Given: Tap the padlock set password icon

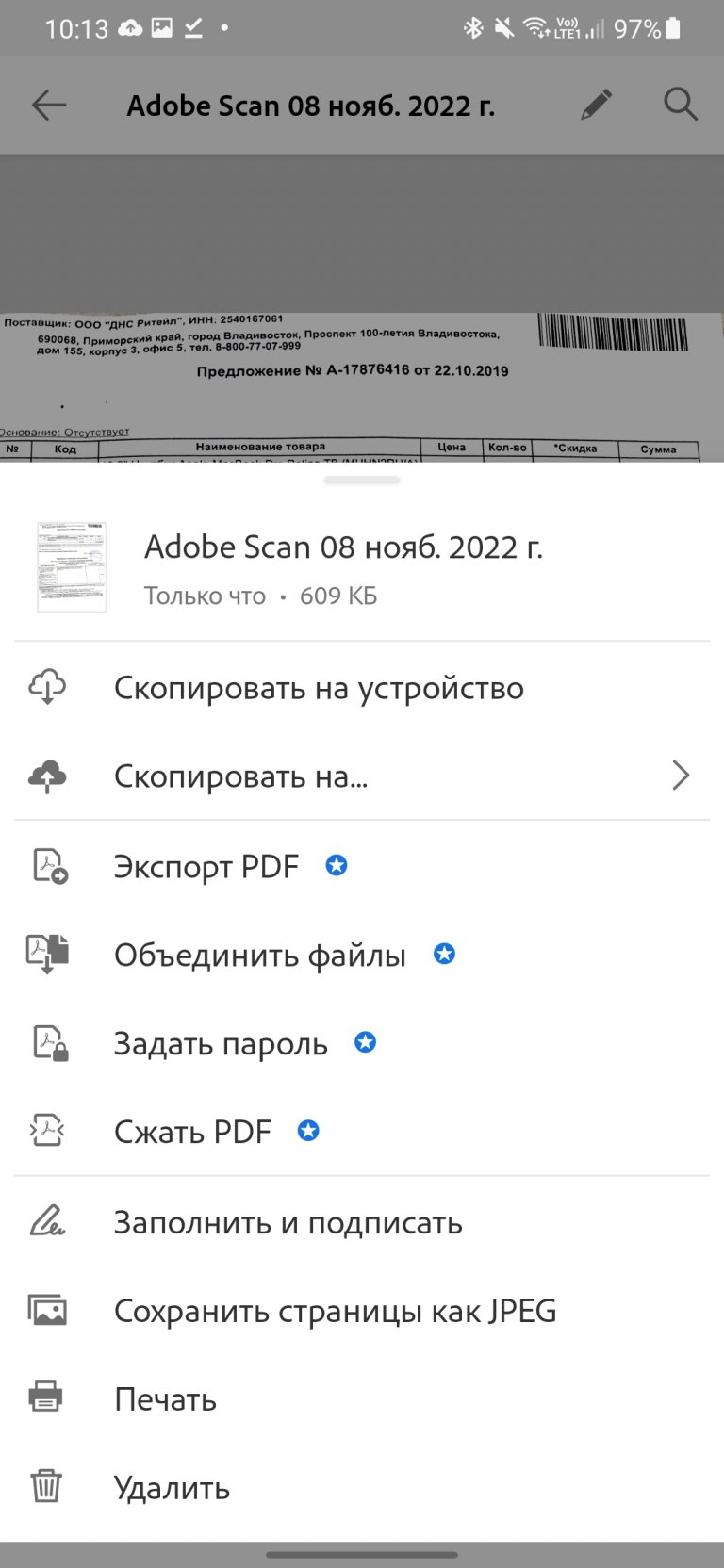Looking at the screenshot, I should [49, 1042].
